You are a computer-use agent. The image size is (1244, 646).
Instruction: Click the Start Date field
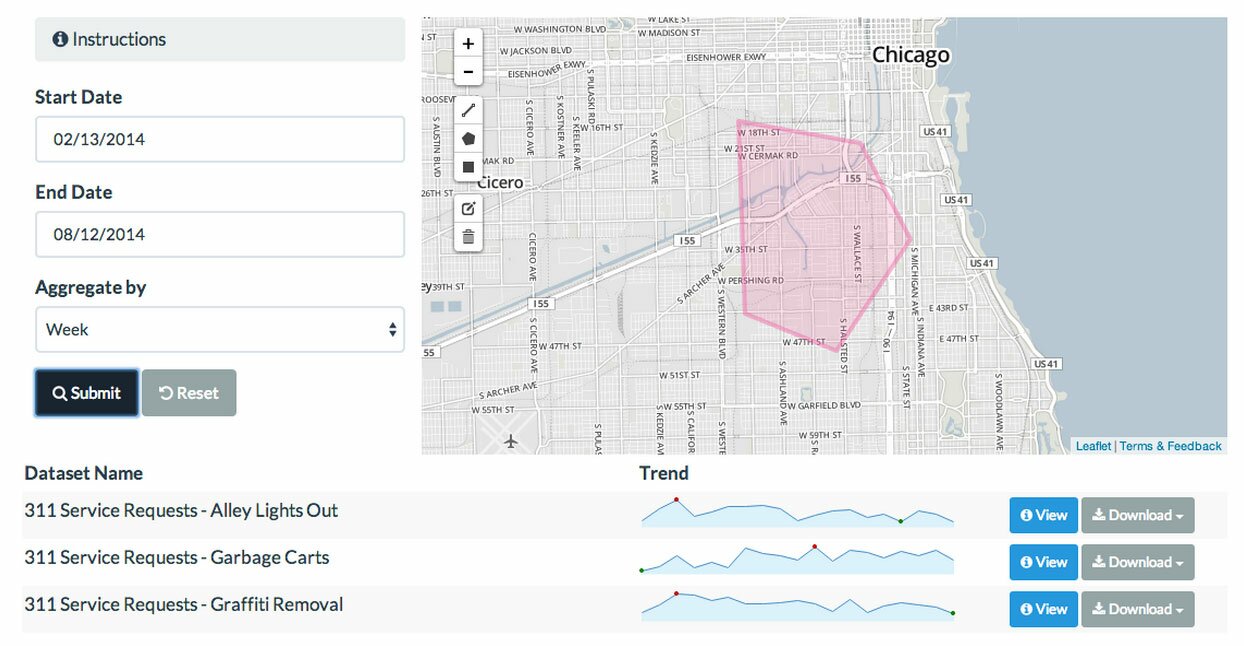pos(220,139)
